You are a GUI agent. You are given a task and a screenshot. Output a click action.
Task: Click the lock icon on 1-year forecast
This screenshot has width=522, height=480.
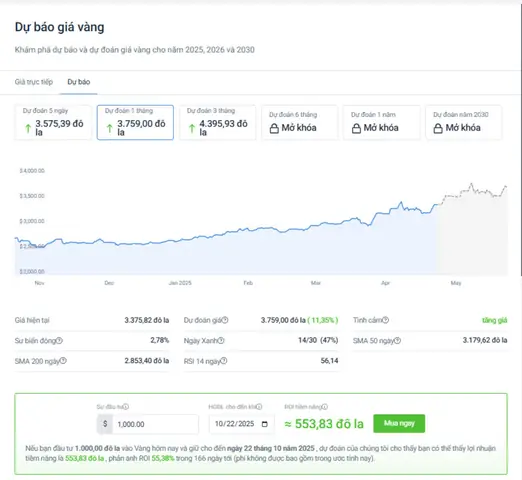click(356, 128)
